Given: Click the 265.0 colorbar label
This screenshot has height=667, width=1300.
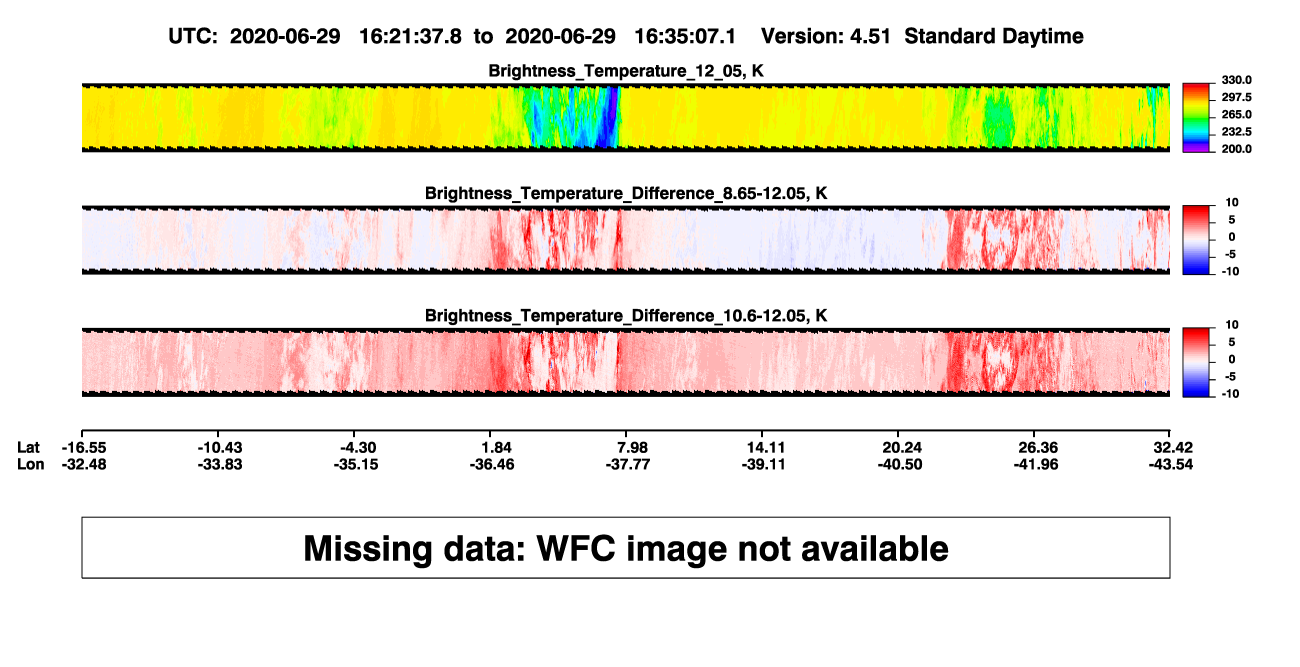Looking at the screenshot, I should pos(1236,115).
